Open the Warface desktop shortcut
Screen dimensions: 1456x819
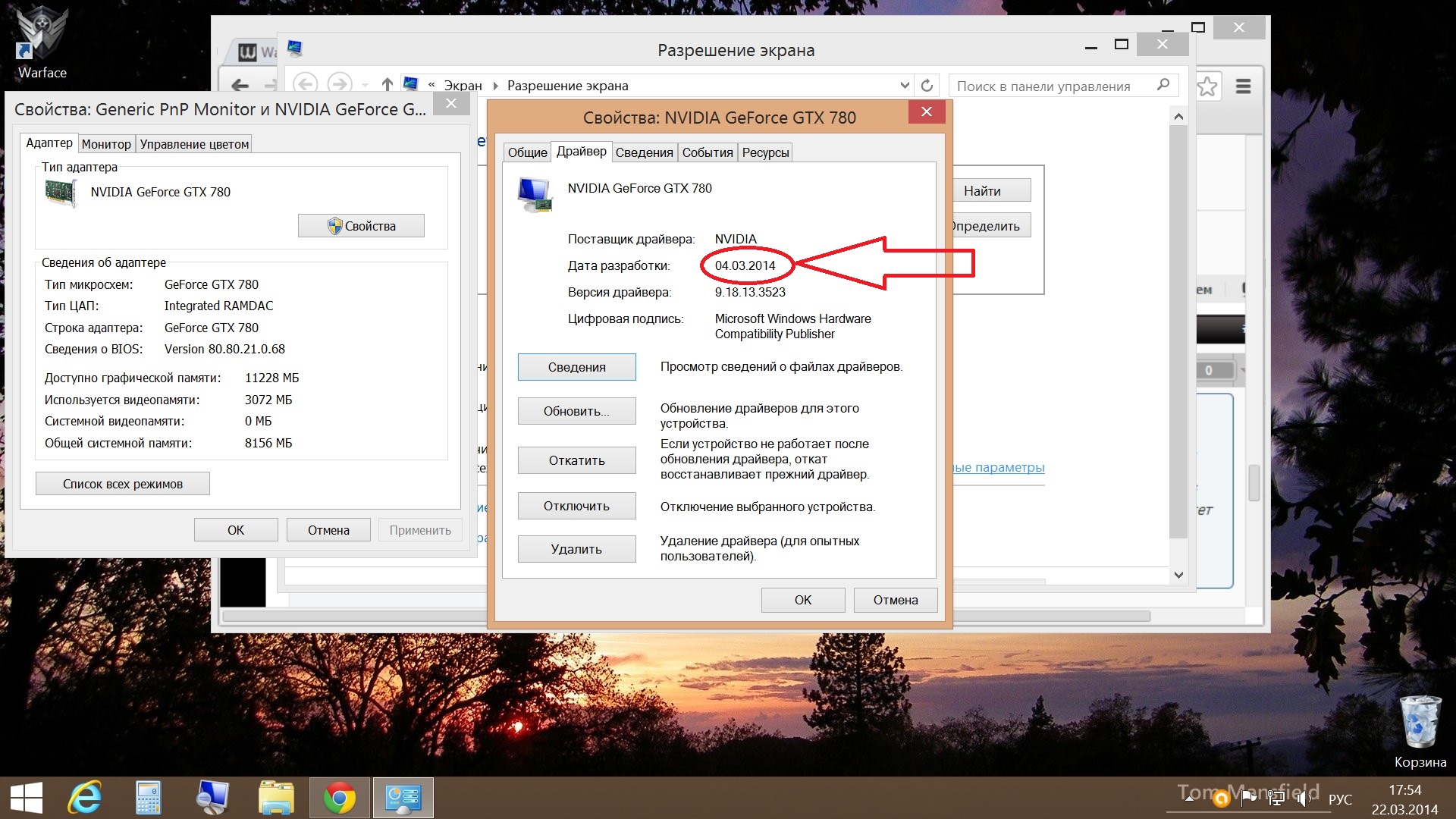42,42
